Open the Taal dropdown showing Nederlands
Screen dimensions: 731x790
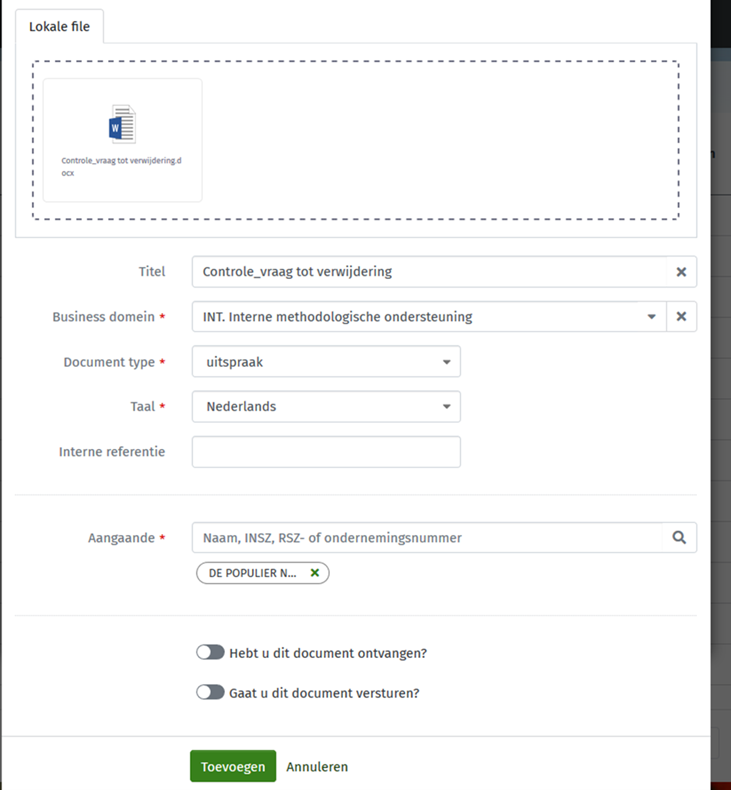pyautogui.click(x=326, y=406)
